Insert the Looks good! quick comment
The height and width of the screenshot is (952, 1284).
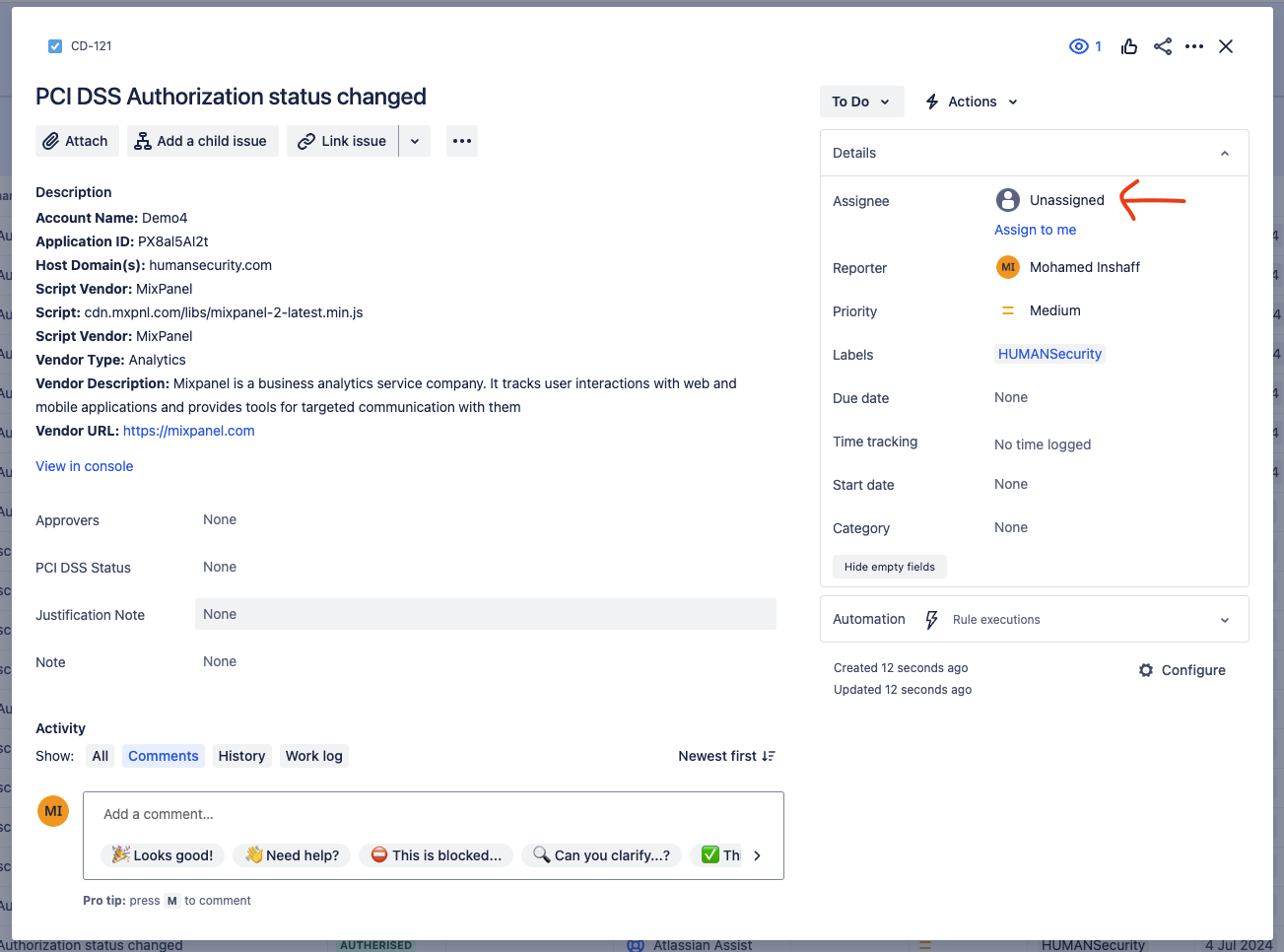(x=163, y=855)
